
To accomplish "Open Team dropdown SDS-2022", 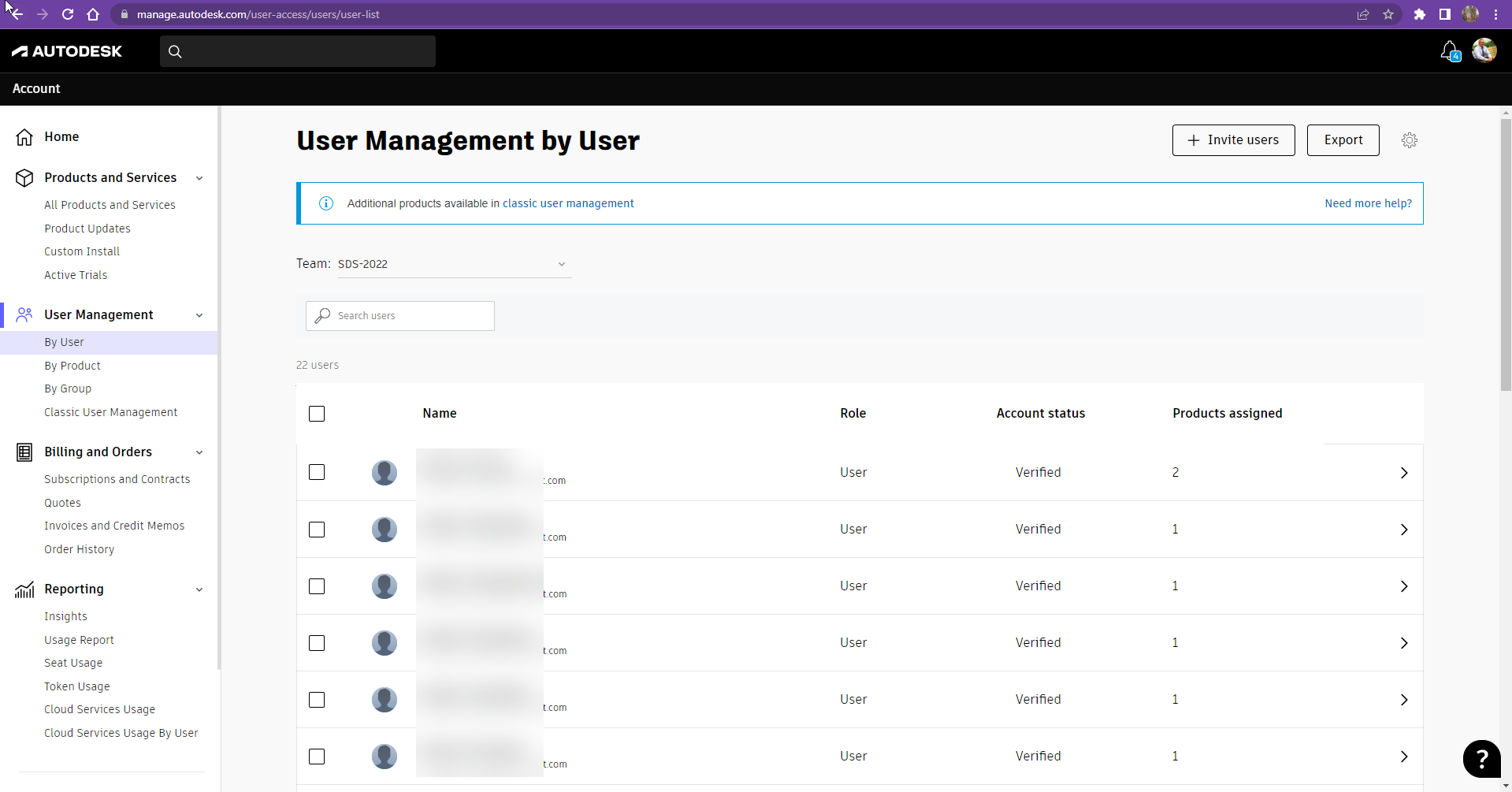I will [x=454, y=264].
